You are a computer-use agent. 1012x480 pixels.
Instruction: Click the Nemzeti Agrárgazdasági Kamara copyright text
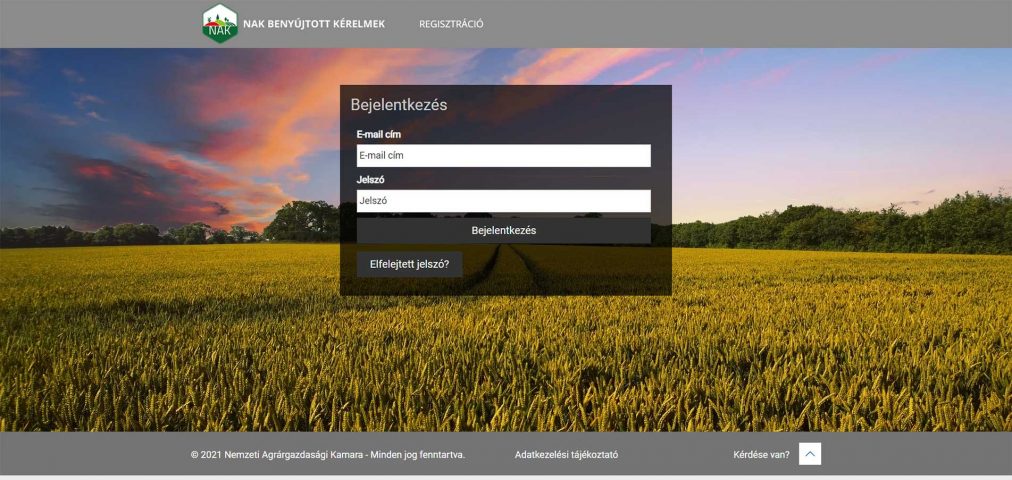coord(327,455)
